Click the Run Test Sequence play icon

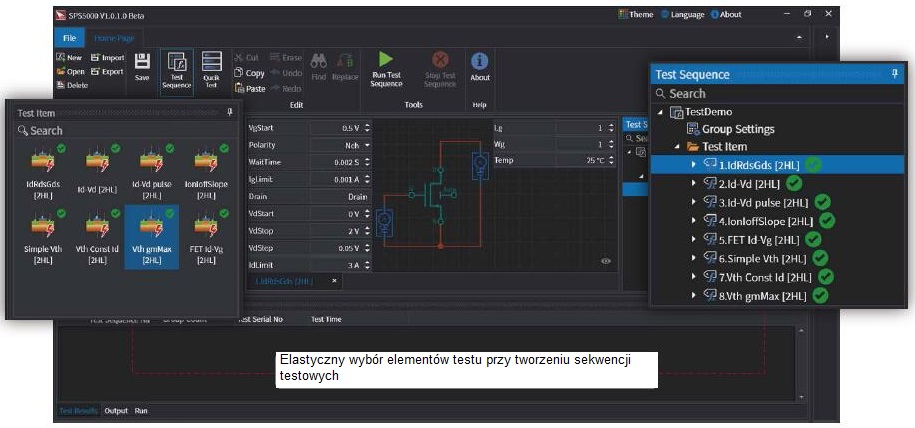coord(386,61)
